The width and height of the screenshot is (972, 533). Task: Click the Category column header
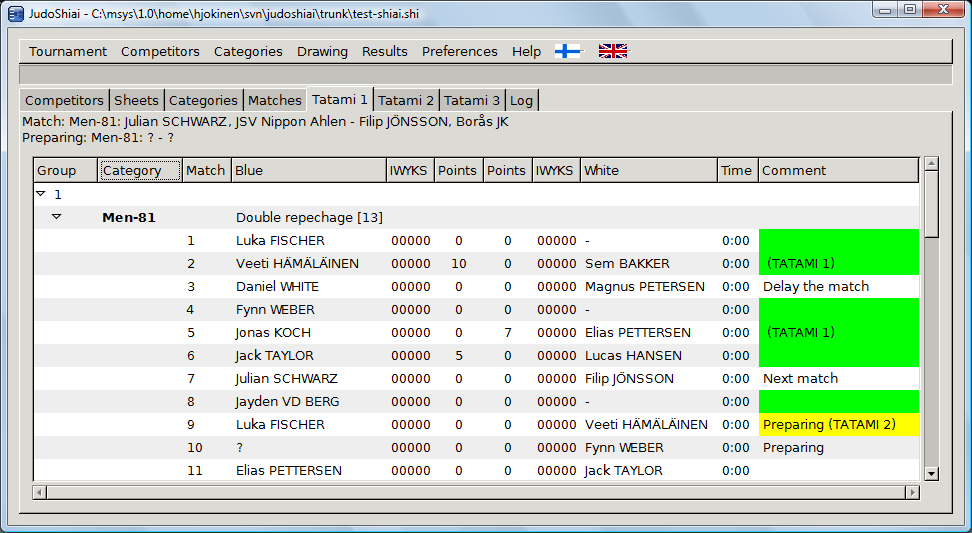click(x=139, y=170)
